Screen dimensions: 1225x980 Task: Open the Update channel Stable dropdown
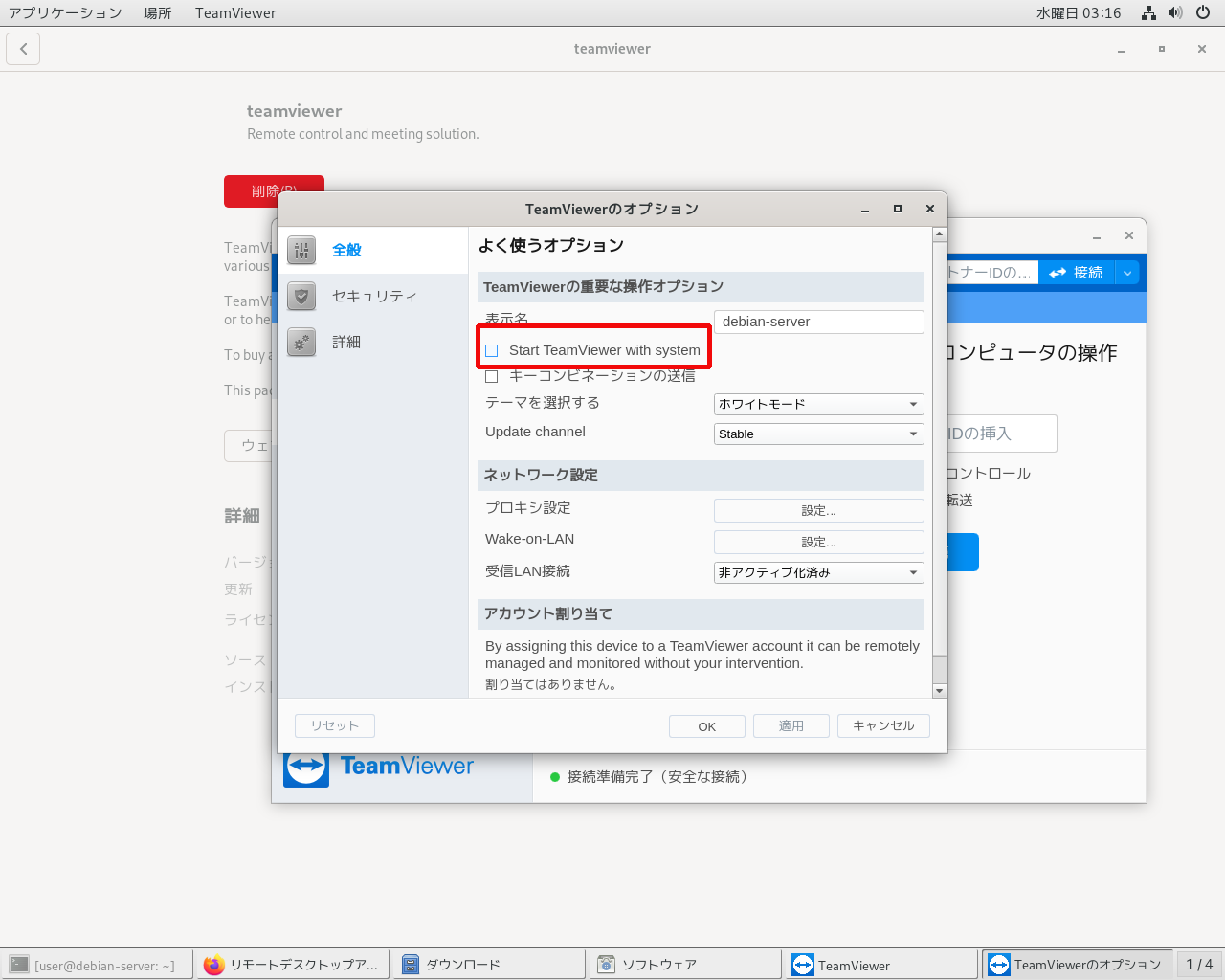[818, 434]
